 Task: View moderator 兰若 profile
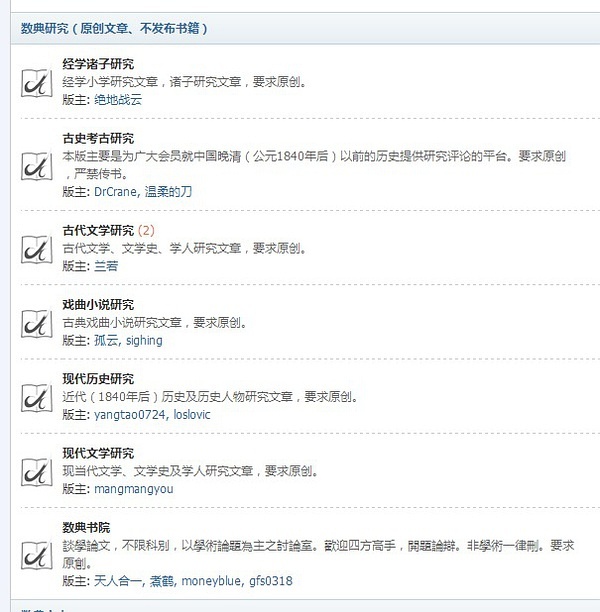[x=106, y=266]
